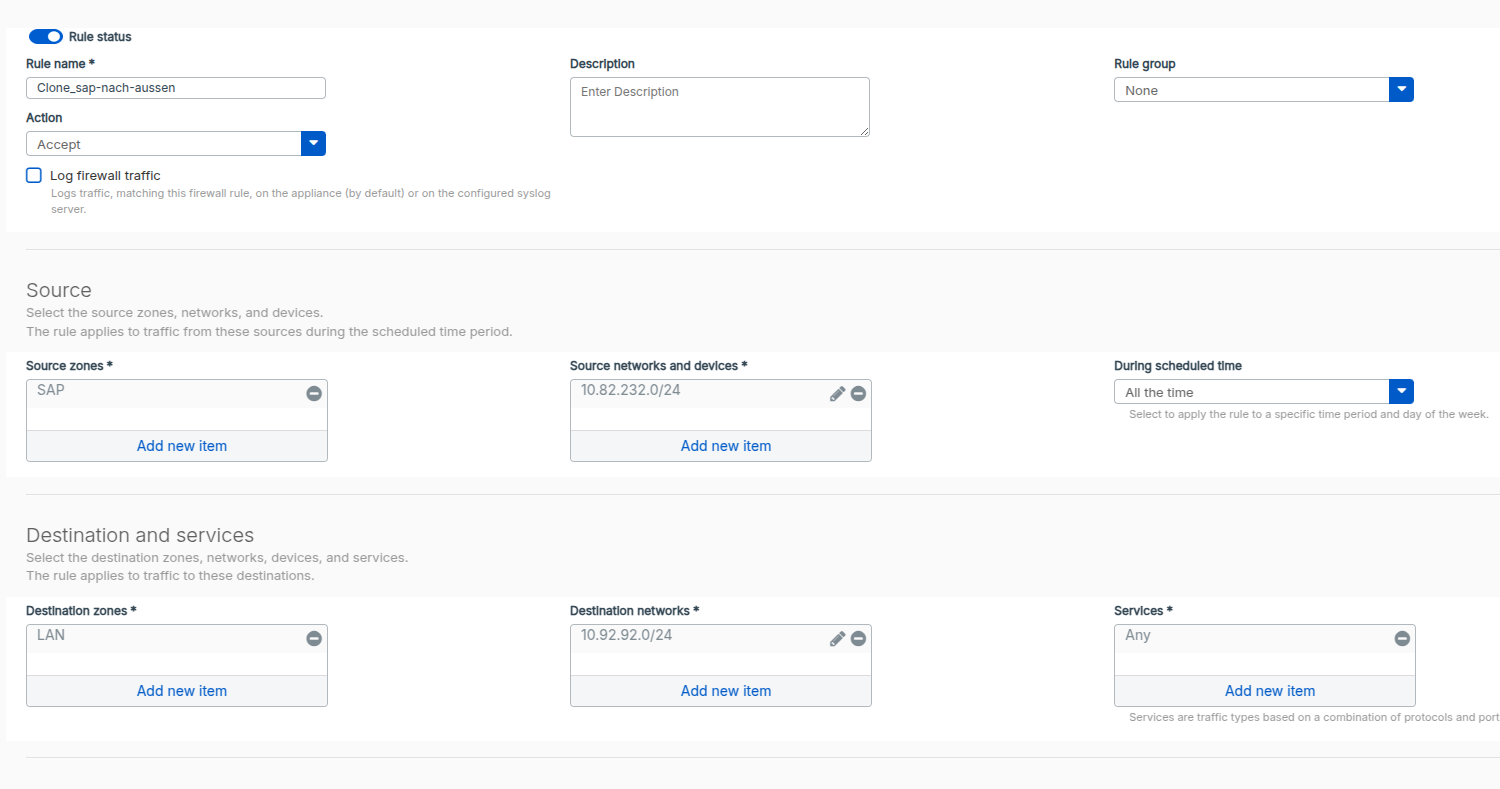This screenshot has width=1500, height=789.
Task: Remove LAN from destination zones
Action: [x=314, y=639]
